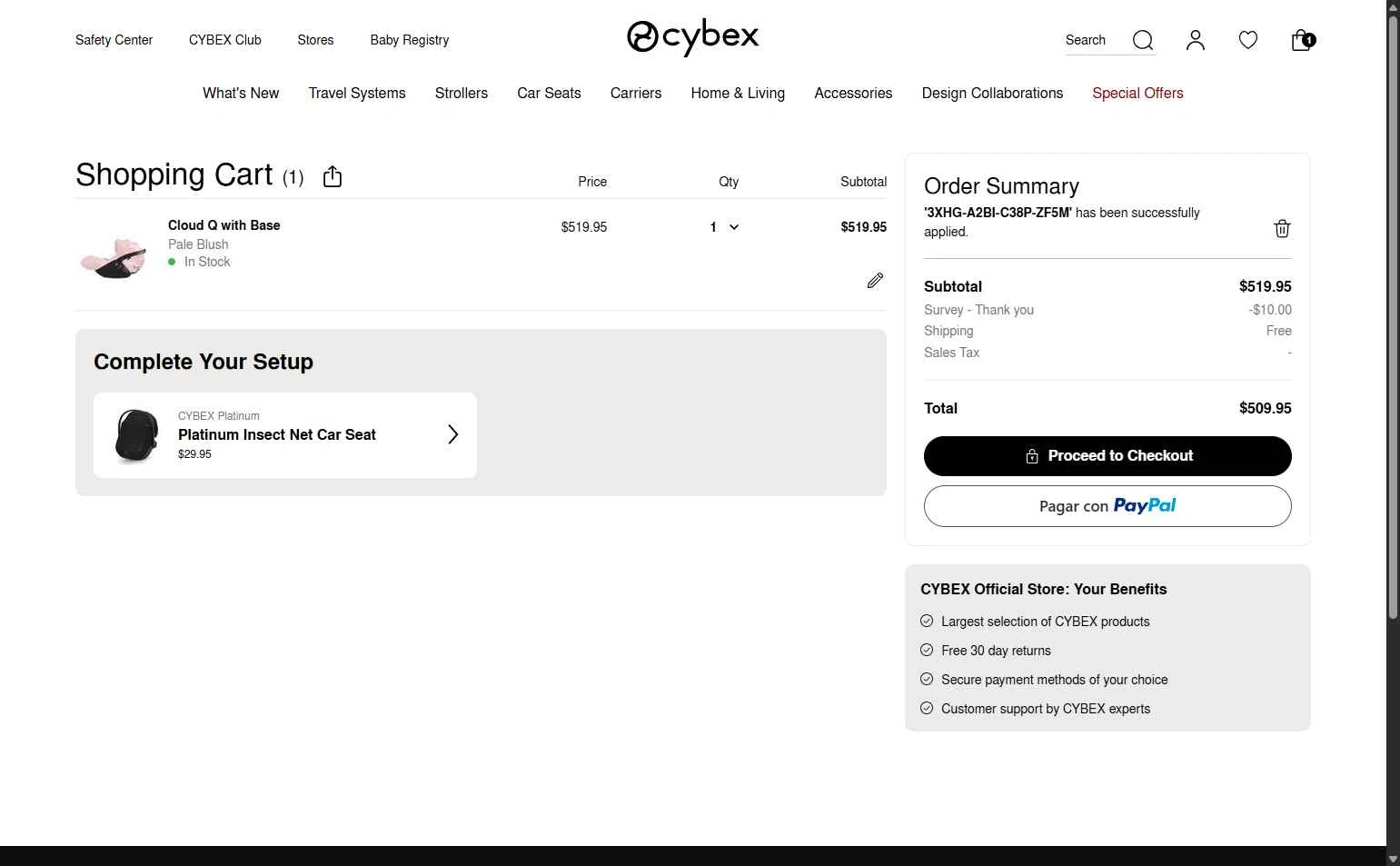The image size is (1400, 866).
Task: Click the search magnifier icon
Action: (x=1143, y=40)
